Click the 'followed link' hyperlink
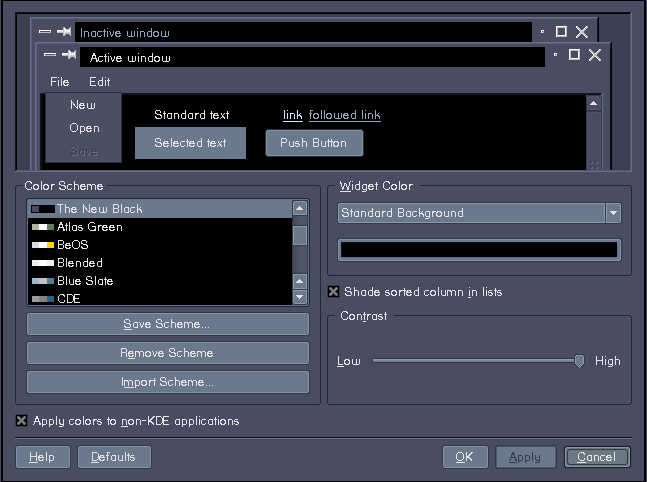Image resolution: width=647 pixels, height=482 pixels. 345,115
